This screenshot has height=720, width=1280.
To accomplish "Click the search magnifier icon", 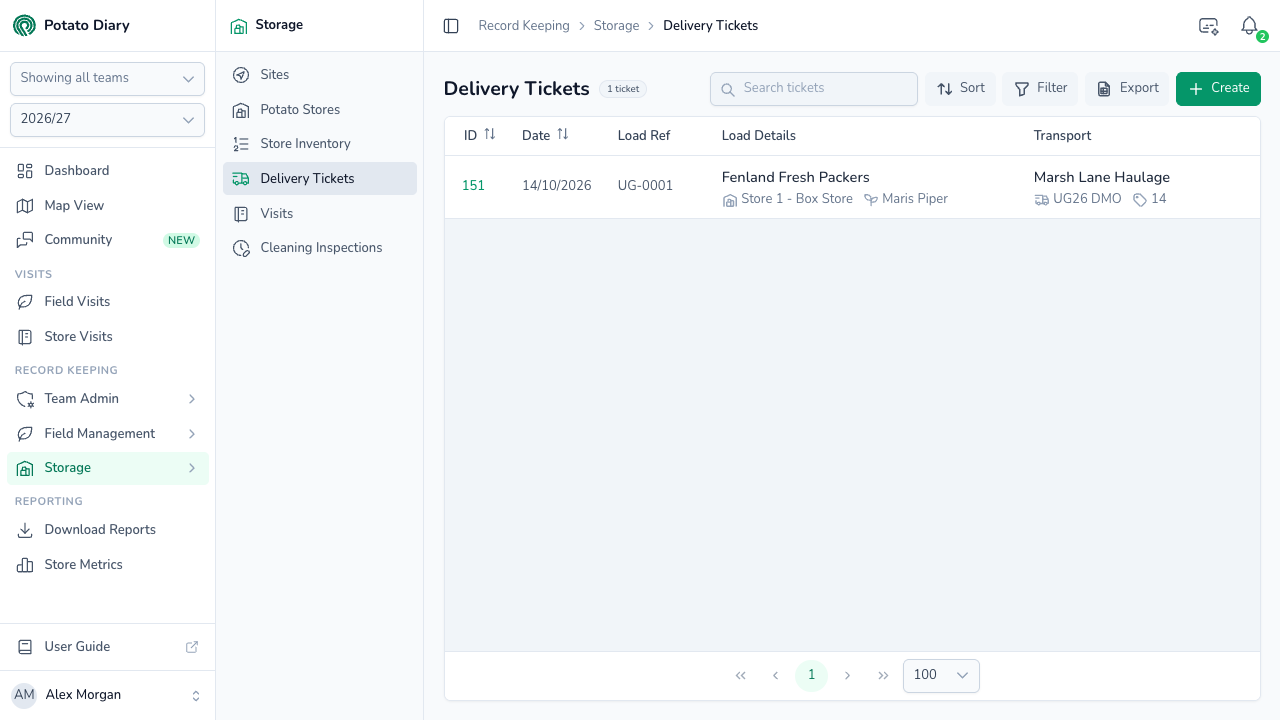I will click(x=728, y=89).
